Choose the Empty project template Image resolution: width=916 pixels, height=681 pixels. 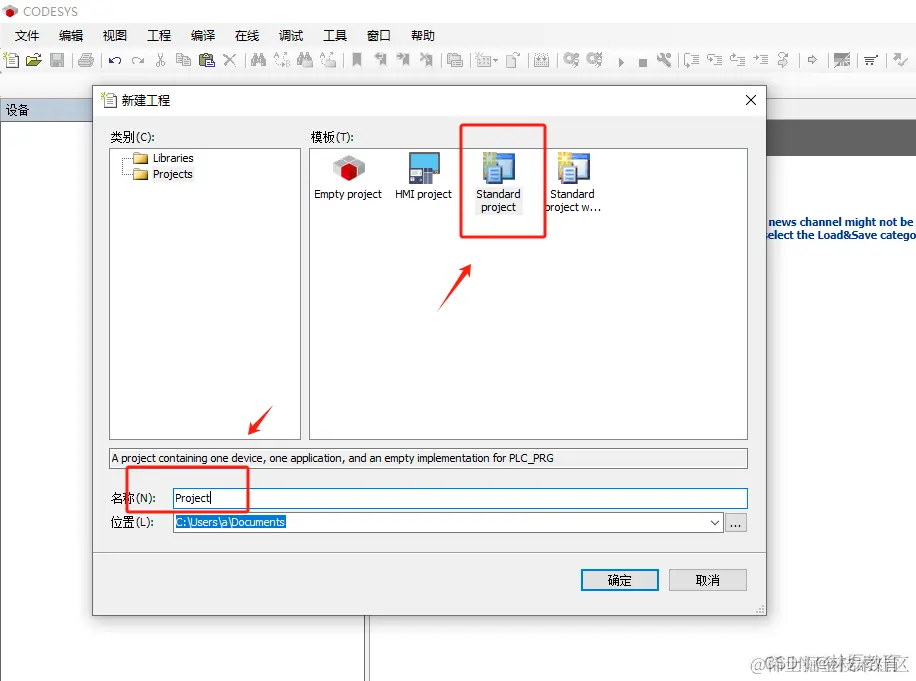coord(348,178)
